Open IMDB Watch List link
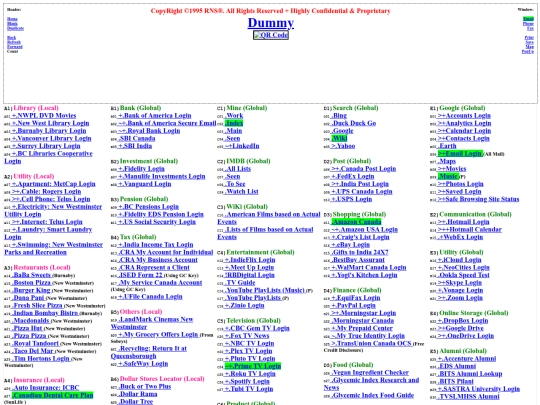The width and height of the screenshot is (540, 405). click(x=241, y=191)
